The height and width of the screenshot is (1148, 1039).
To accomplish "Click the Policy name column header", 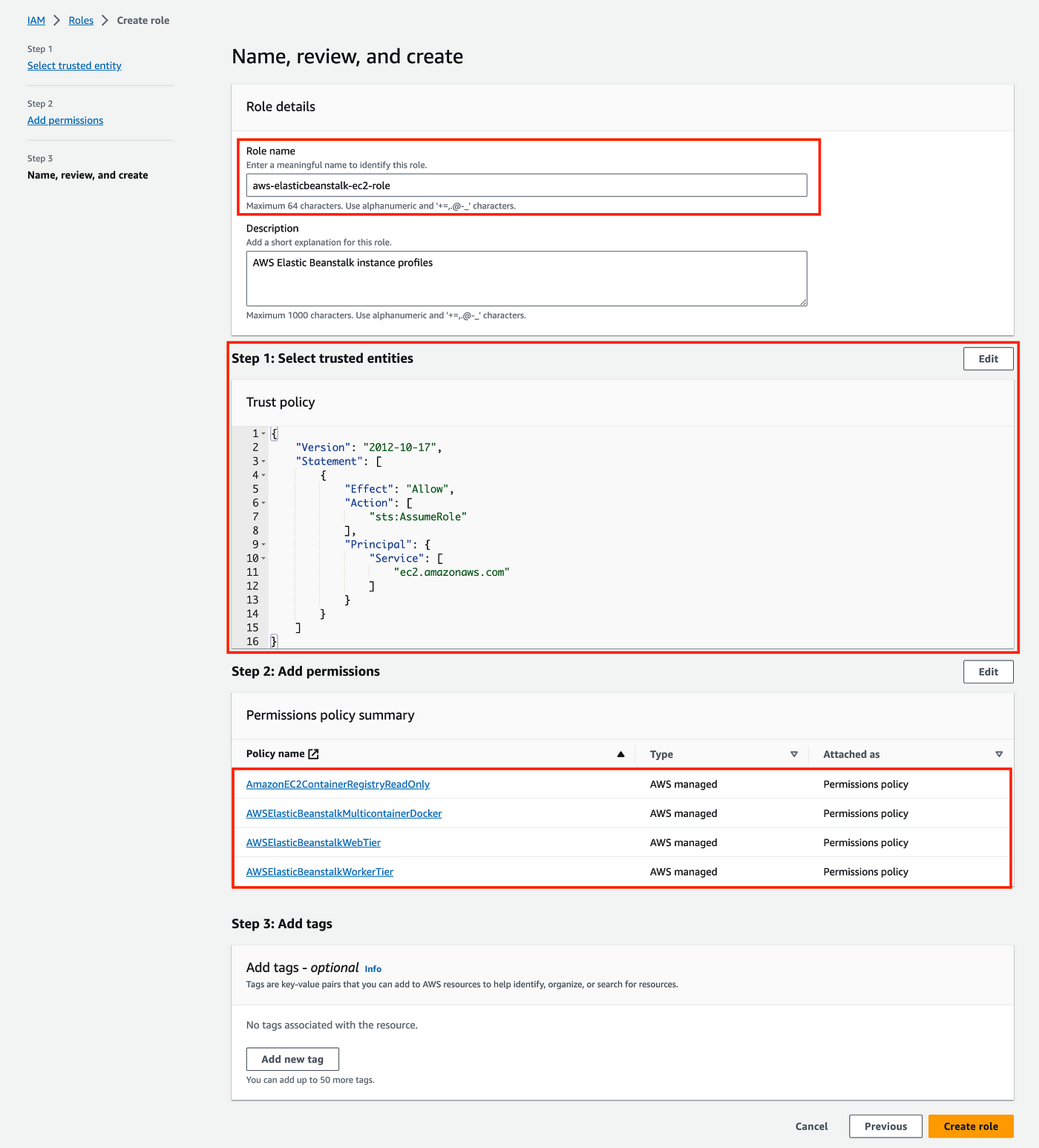I will [275, 754].
